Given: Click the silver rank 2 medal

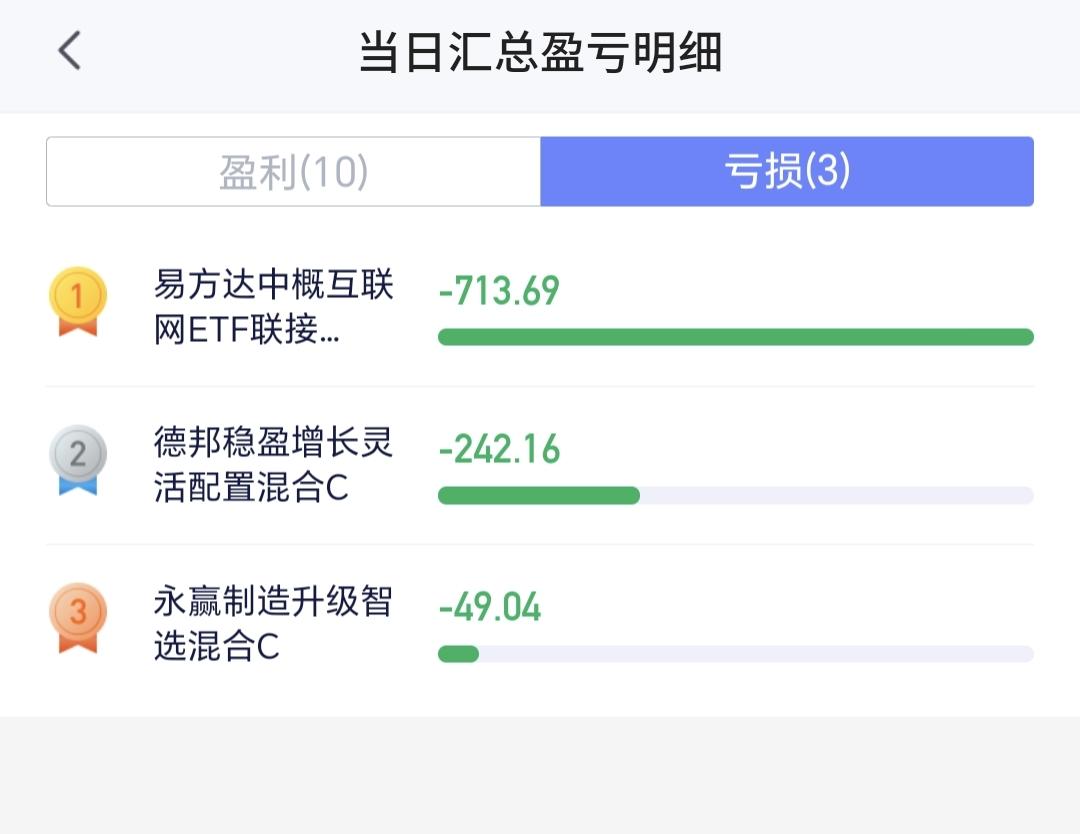Looking at the screenshot, I should click(x=78, y=460).
